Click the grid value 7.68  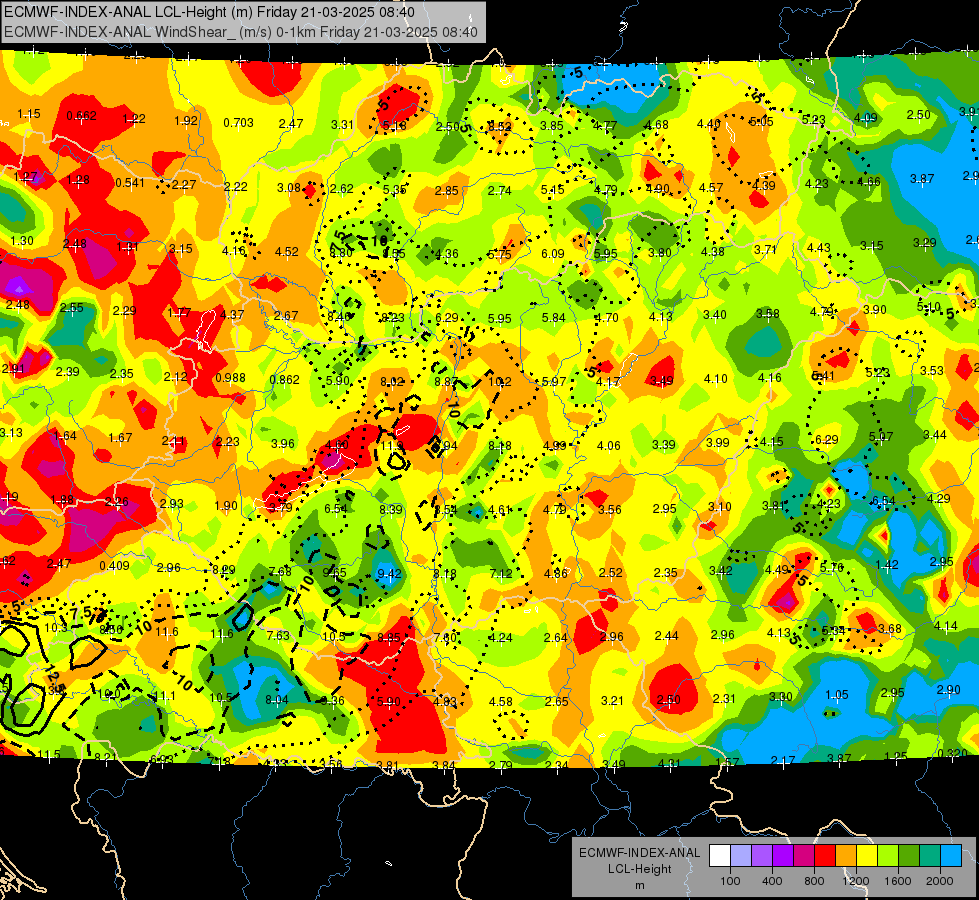[280, 571]
